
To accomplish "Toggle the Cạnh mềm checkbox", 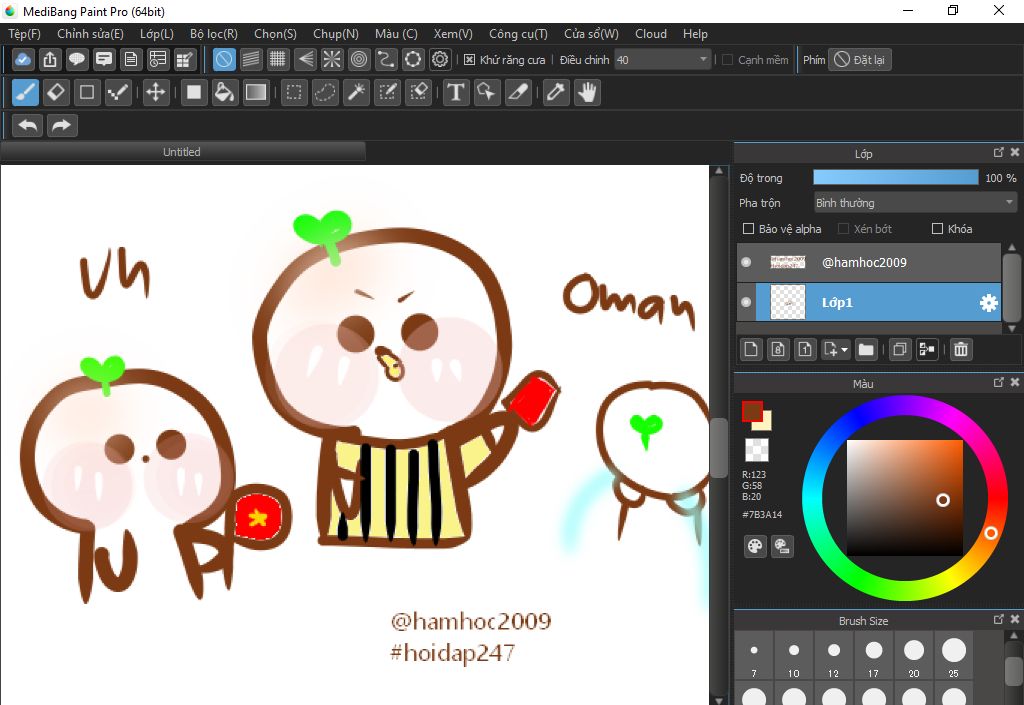I will tap(728, 59).
